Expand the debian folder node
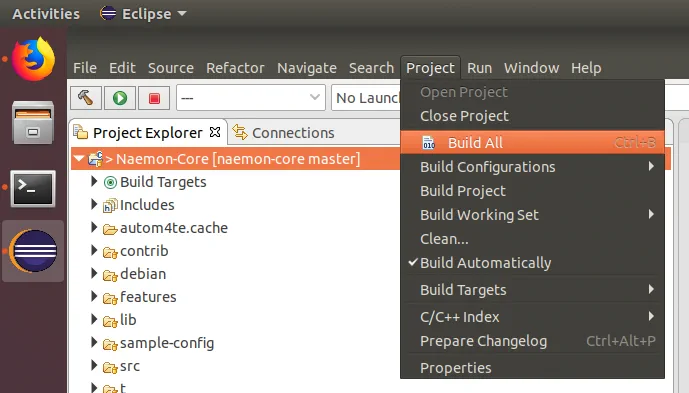Screen dimensions: 689x393 click(x=94, y=273)
